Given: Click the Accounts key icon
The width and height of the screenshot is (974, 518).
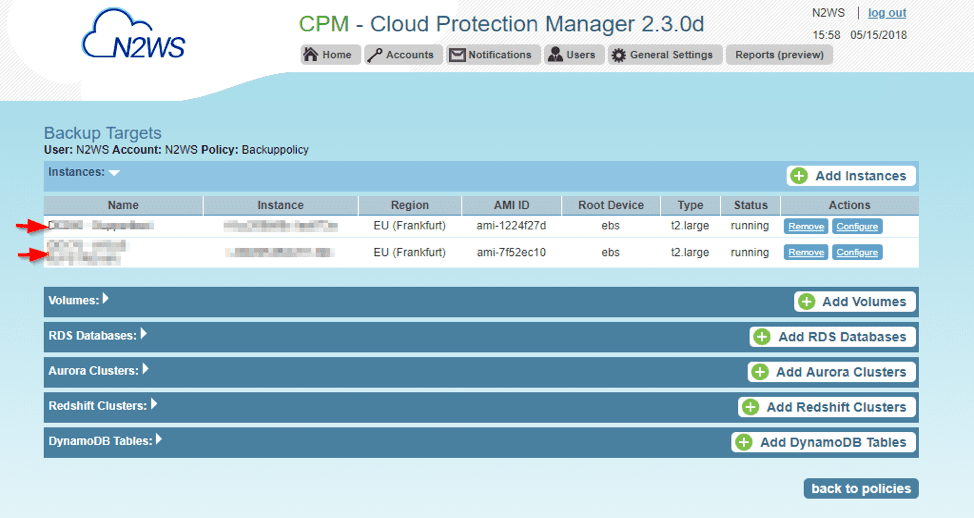Looking at the screenshot, I should pyautogui.click(x=375, y=55).
